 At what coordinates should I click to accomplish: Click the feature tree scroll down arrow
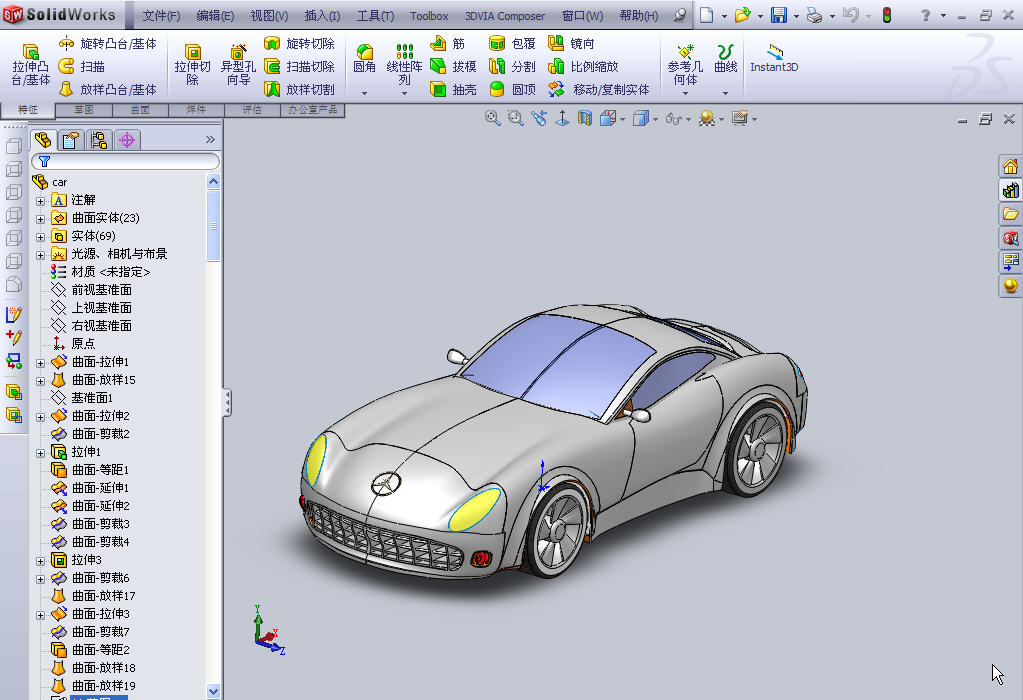tap(213, 691)
